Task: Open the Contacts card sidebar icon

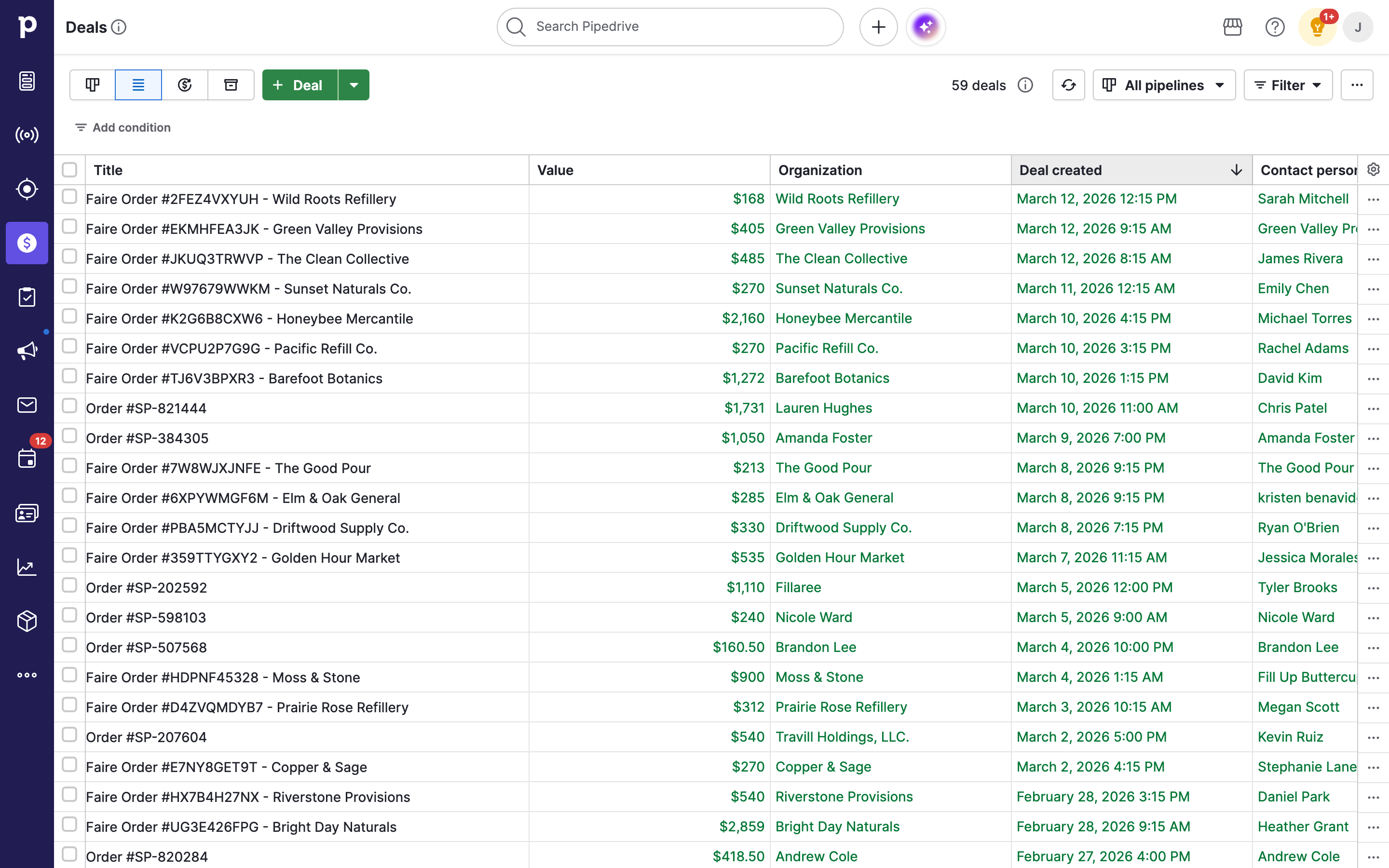Action: (27, 513)
